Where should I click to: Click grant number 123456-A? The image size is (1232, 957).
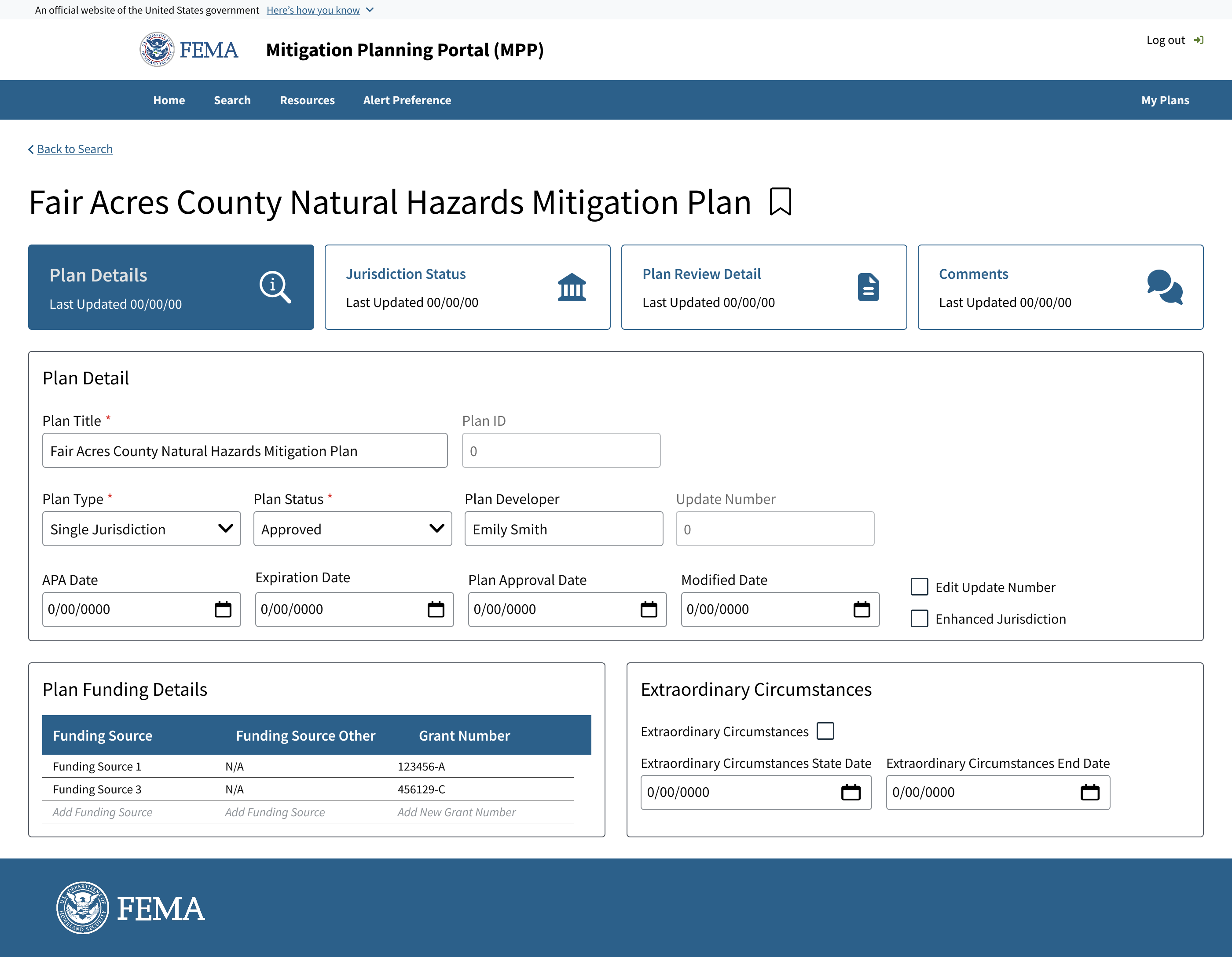click(422, 767)
